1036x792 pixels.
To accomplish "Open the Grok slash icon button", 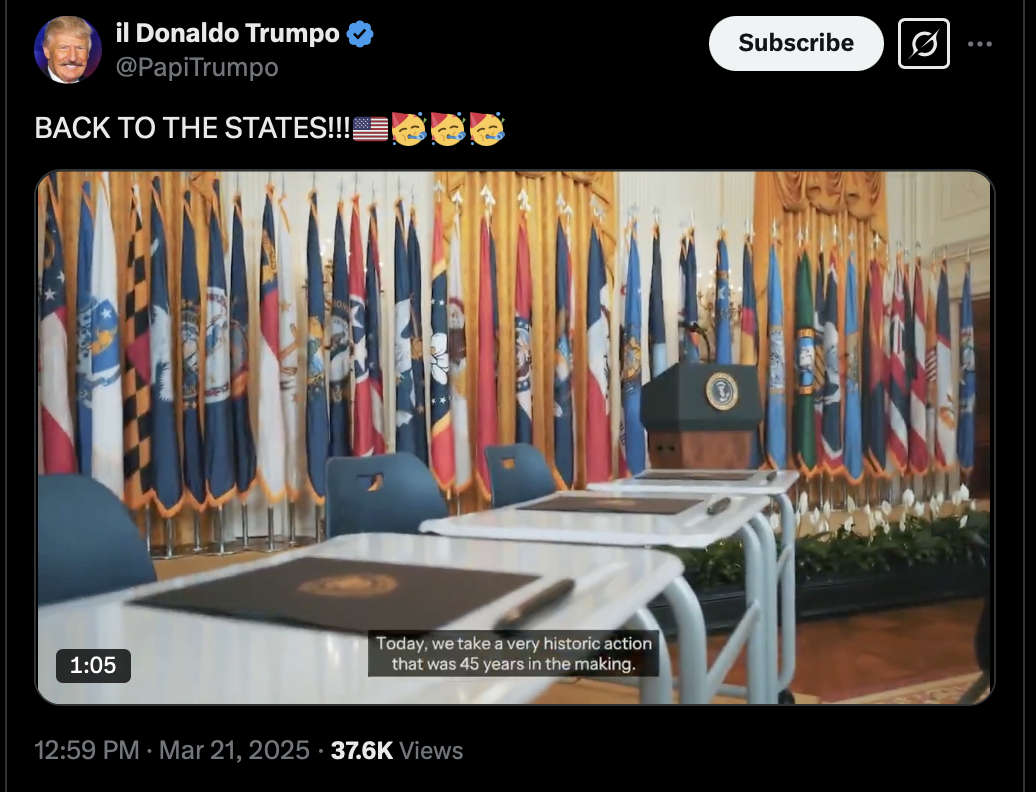I will [x=924, y=44].
